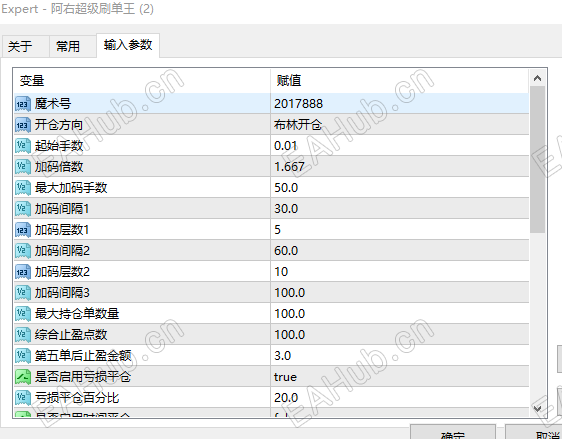Viewport: 562px width, 439px height.
Task: Click the integer icon beside 开仓方向
Action: 23,125
